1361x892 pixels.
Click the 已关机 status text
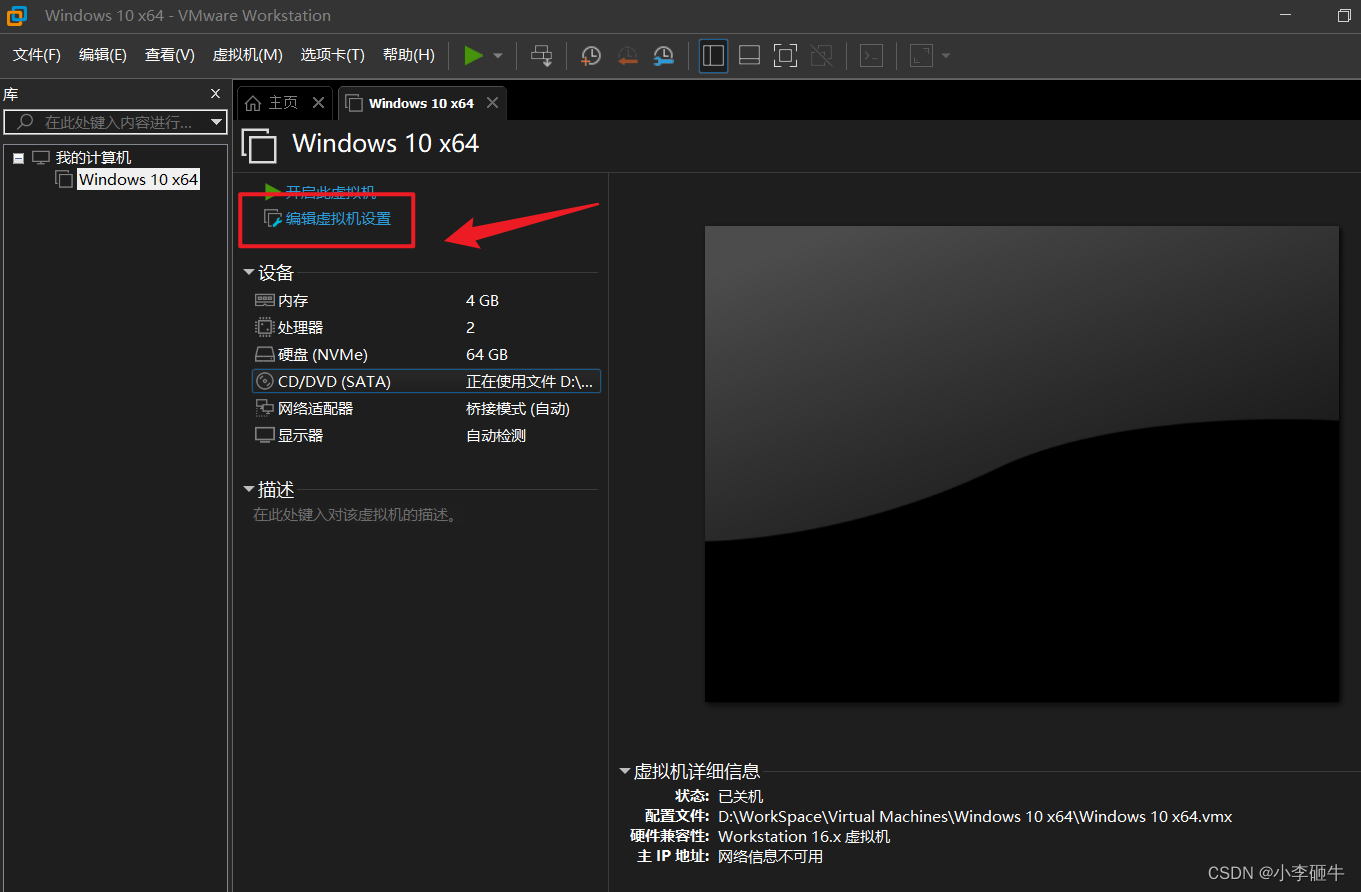pyautogui.click(x=741, y=796)
